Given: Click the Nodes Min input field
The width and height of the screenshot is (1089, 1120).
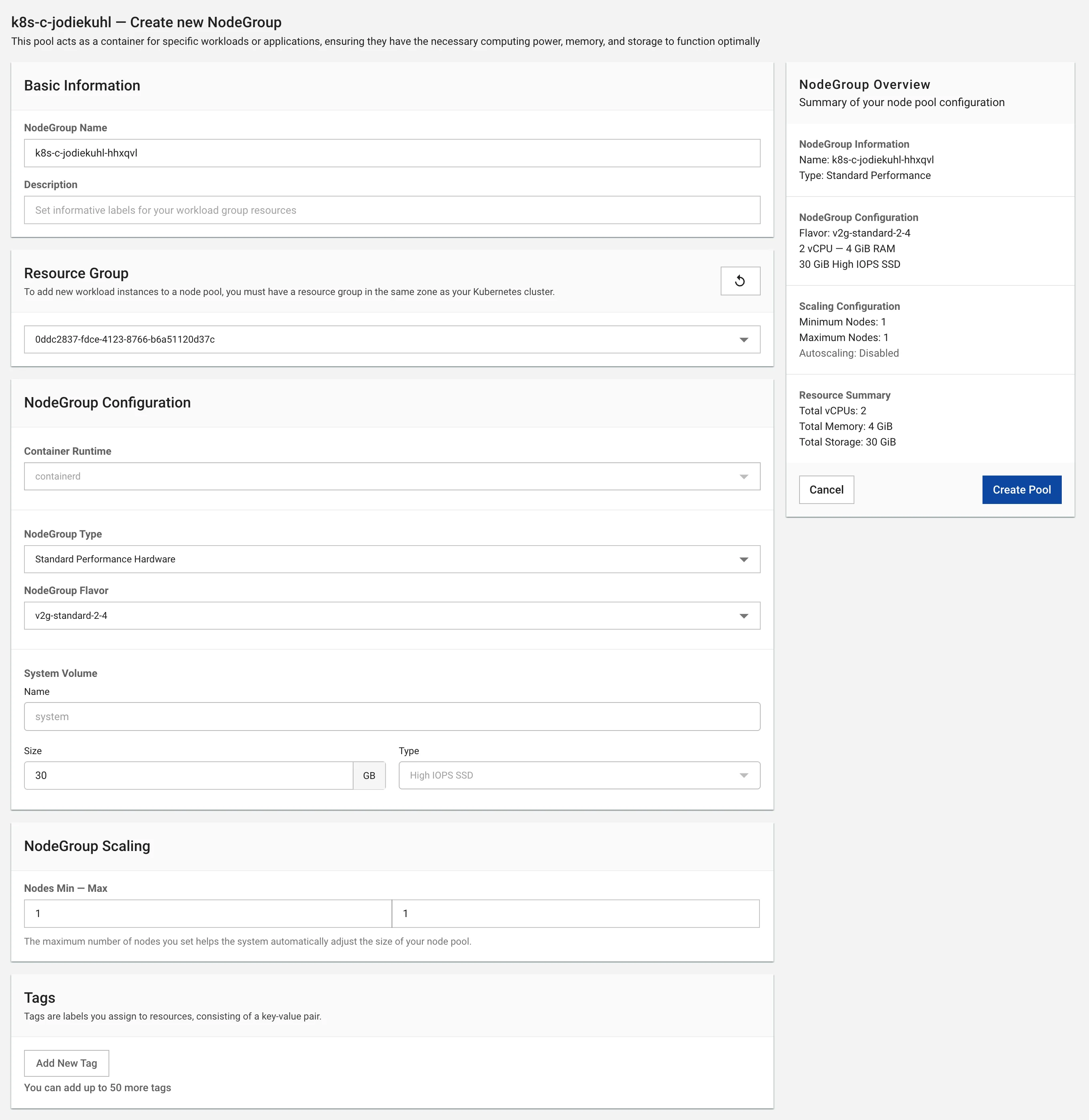Looking at the screenshot, I should coord(208,913).
